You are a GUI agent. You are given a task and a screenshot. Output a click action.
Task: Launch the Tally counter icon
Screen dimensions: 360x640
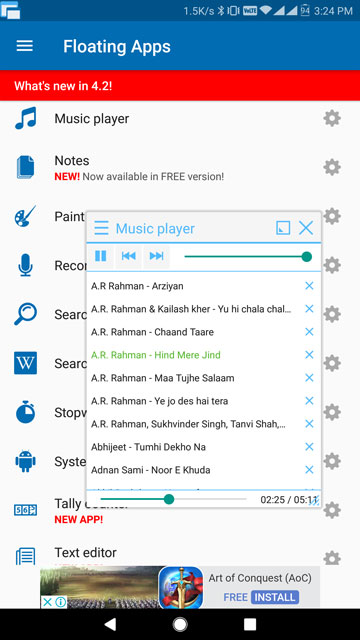(25, 510)
